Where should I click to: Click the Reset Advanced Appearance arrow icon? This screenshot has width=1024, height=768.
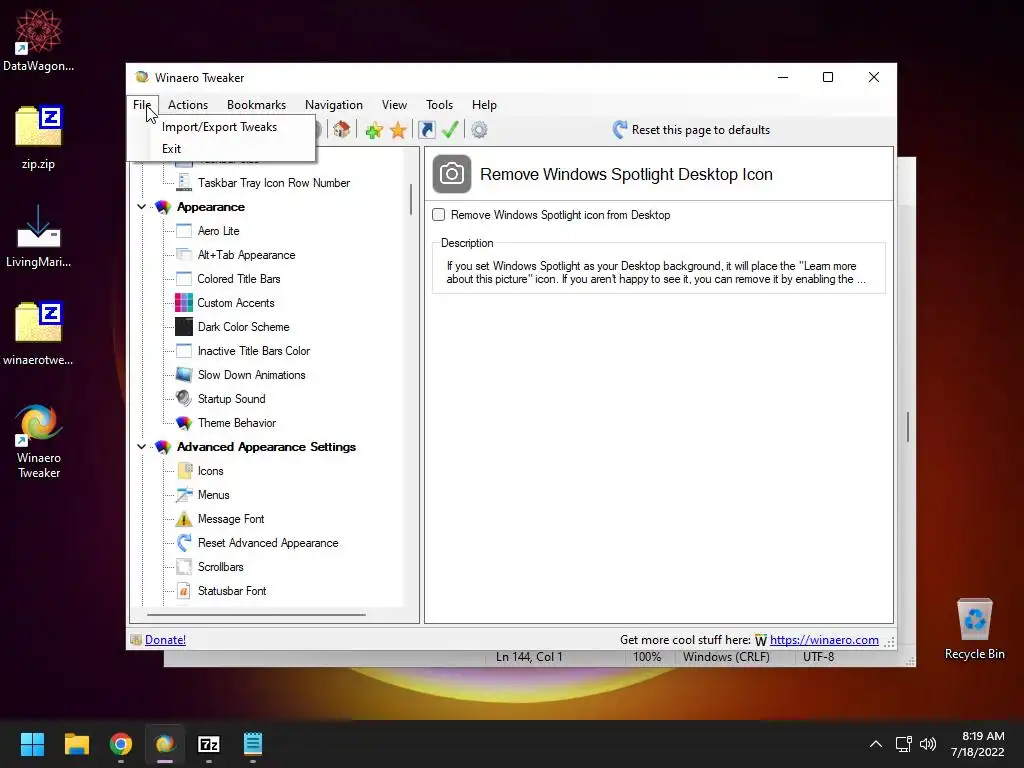(184, 543)
